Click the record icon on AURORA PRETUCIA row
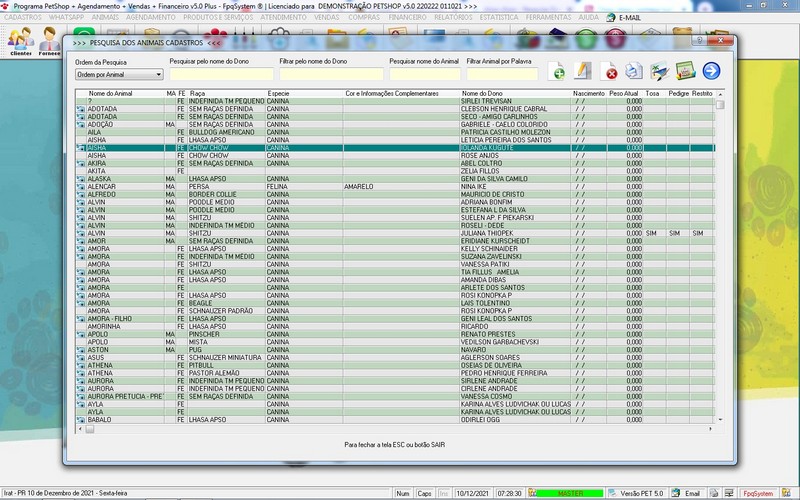Screen dimensions: 800x500 pyautogui.click(x=81, y=396)
